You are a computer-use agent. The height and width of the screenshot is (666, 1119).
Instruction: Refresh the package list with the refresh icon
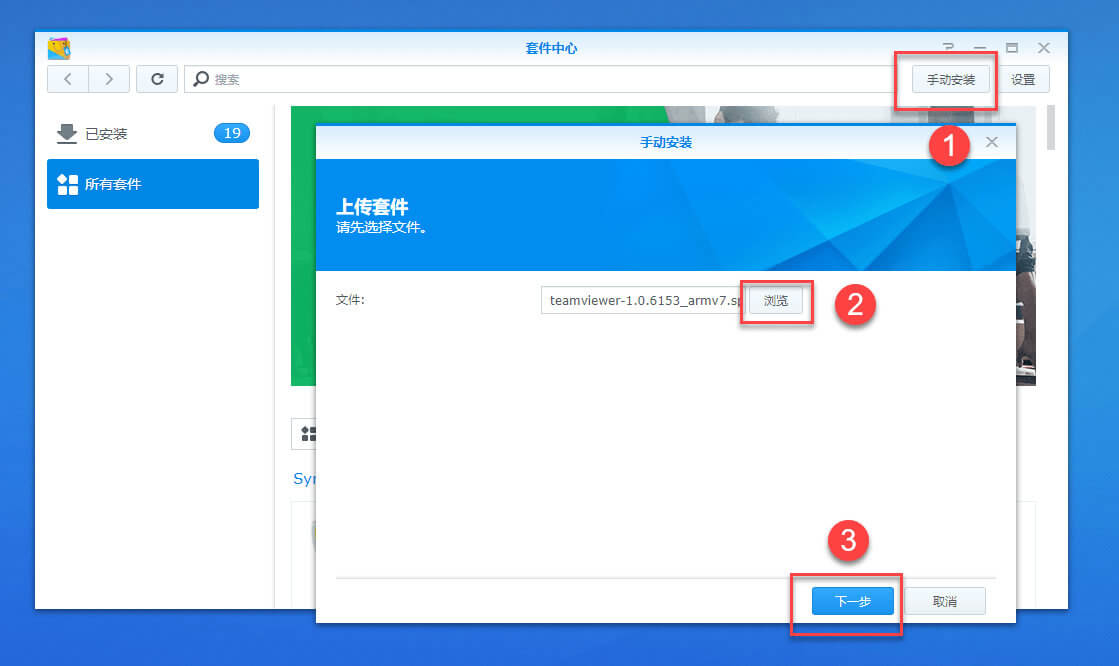(157, 79)
